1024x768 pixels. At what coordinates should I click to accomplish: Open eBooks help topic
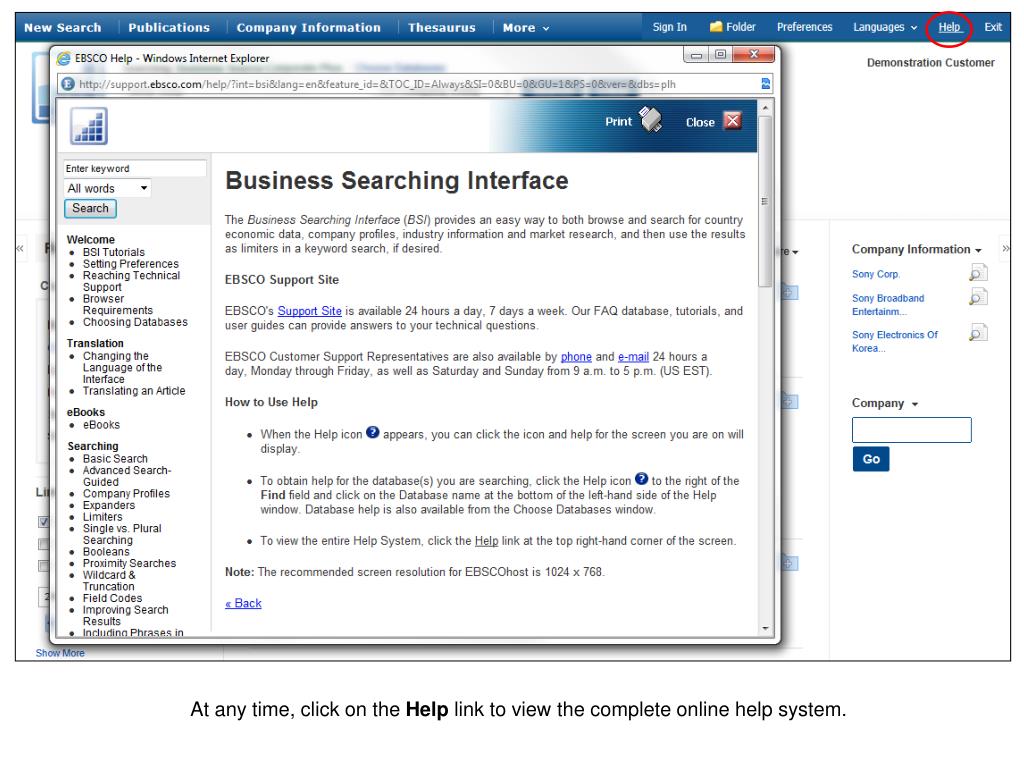pos(101,424)
